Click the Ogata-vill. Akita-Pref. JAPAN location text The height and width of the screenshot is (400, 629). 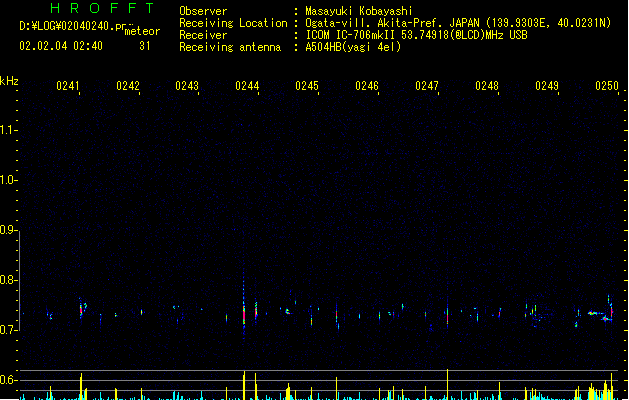pyautogui.click(x=392, y=23)
